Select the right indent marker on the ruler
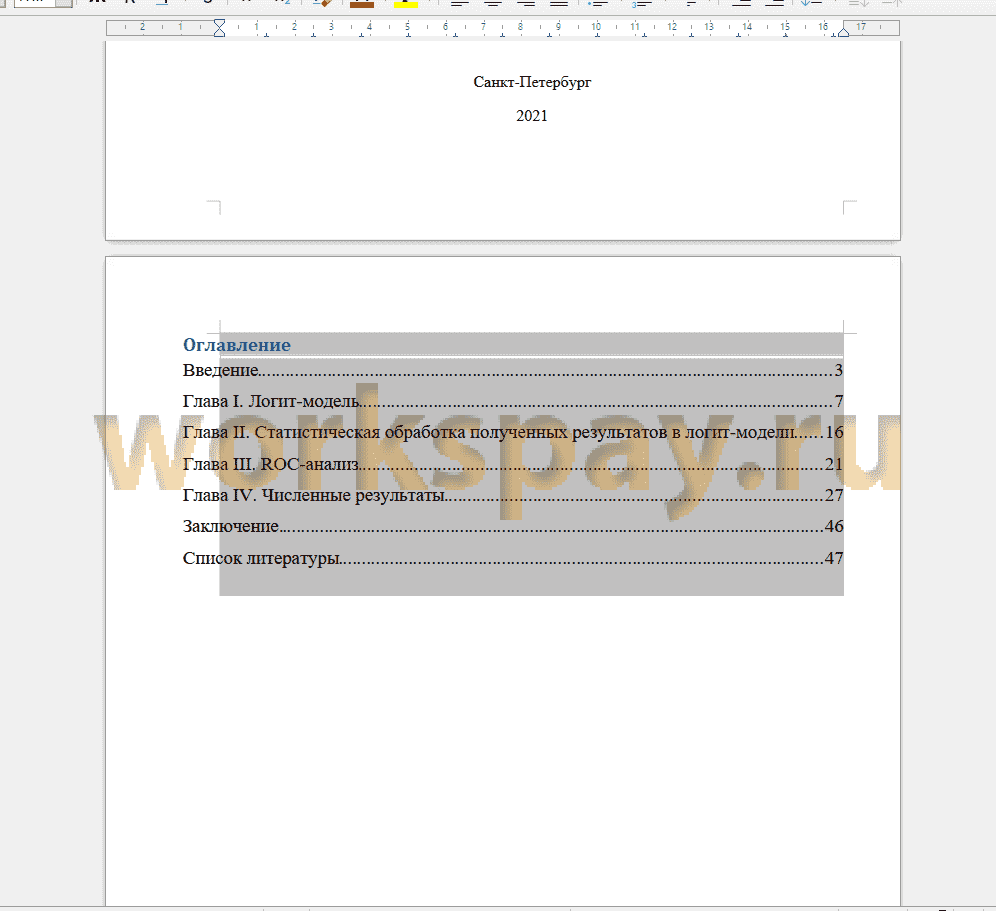This screenshot has width=996, height=911. coord(844,31)
